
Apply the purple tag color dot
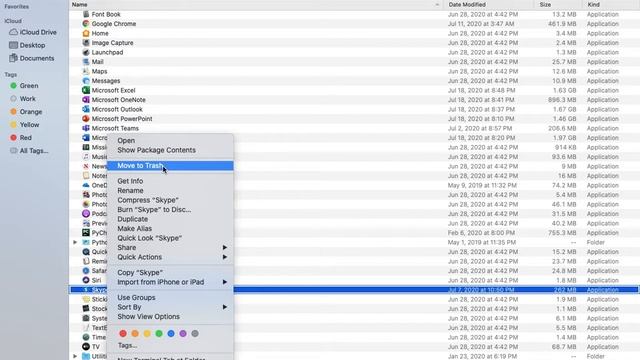coord(183,333)
